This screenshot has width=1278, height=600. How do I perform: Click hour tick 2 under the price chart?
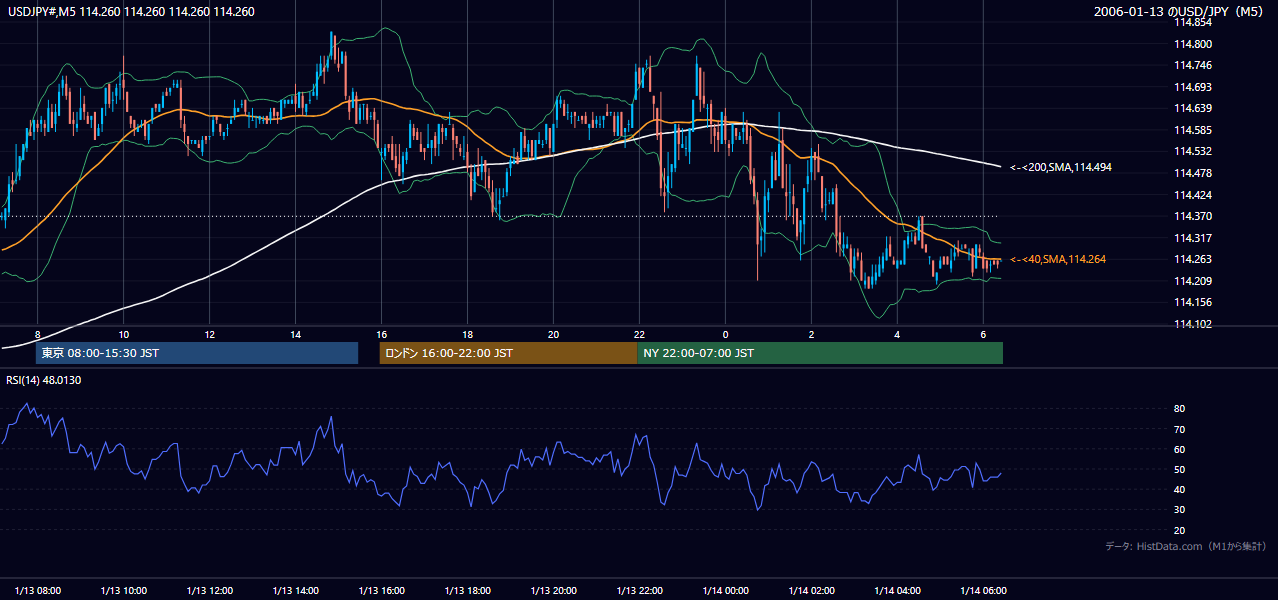point(811,334)
